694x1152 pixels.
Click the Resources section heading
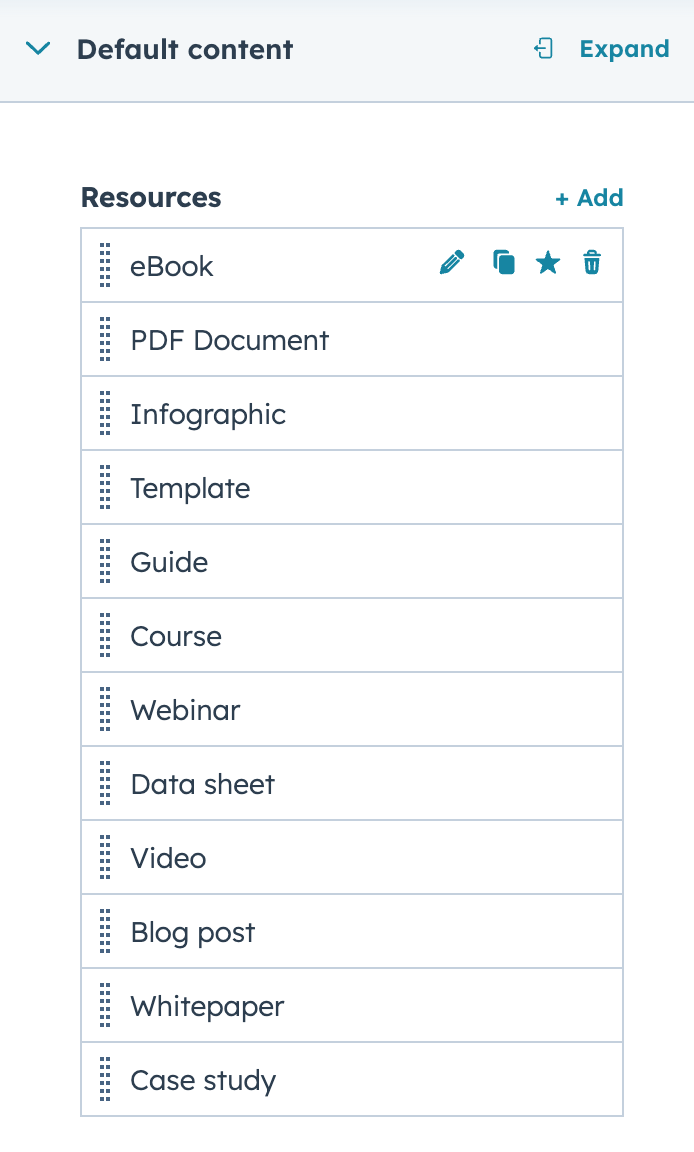pos(151,198)
